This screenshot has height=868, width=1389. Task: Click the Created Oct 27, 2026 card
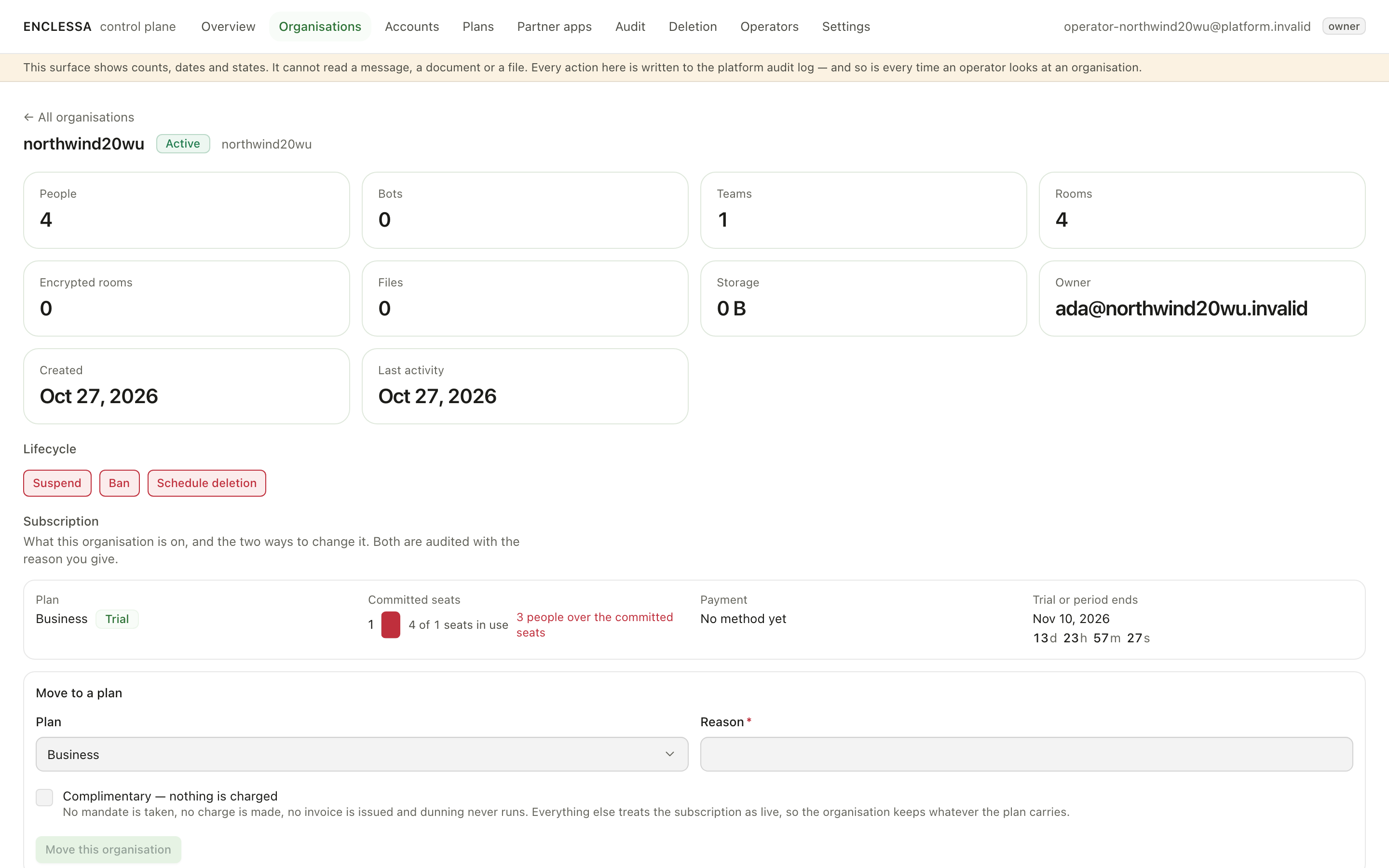tap(187, 386)
